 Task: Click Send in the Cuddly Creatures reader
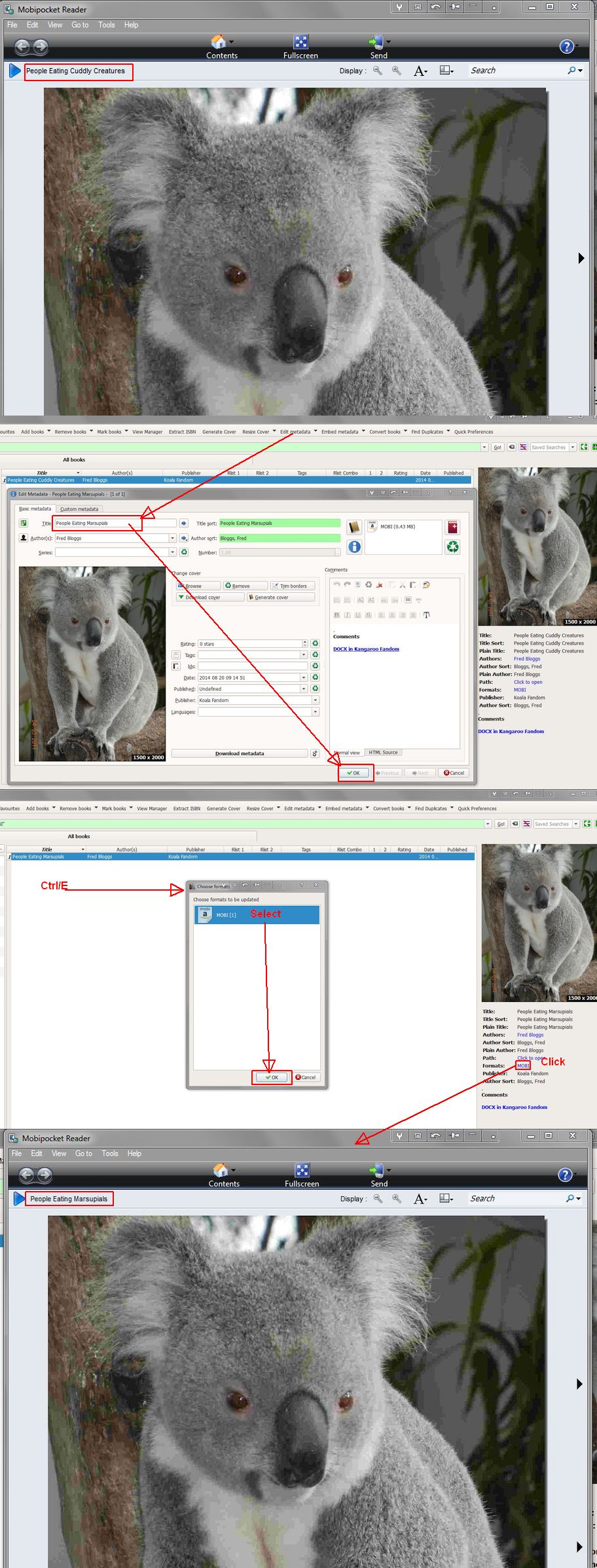[378, 47]
